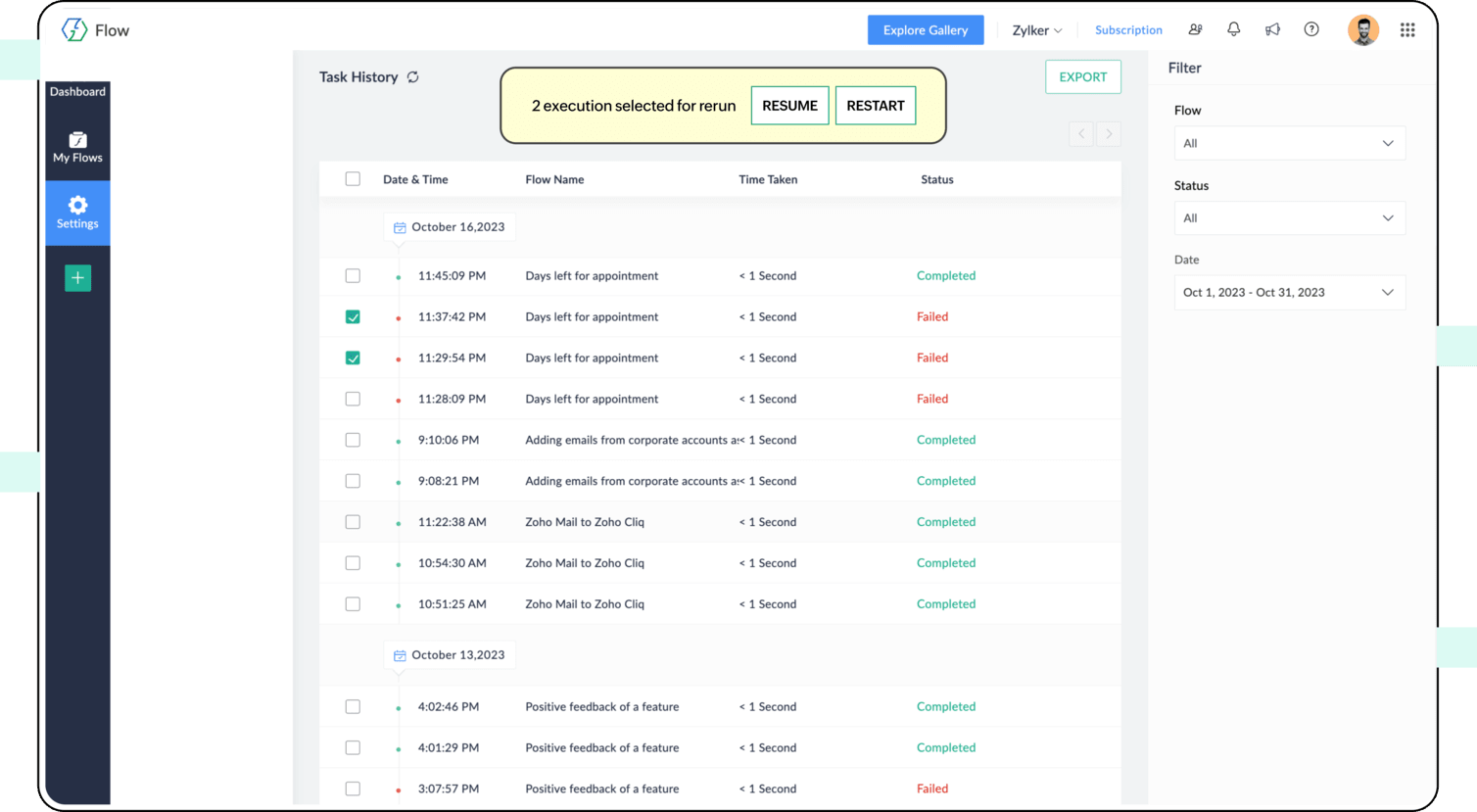Uncheck the 11:37:42 PM failed execution

coord(353,317)
